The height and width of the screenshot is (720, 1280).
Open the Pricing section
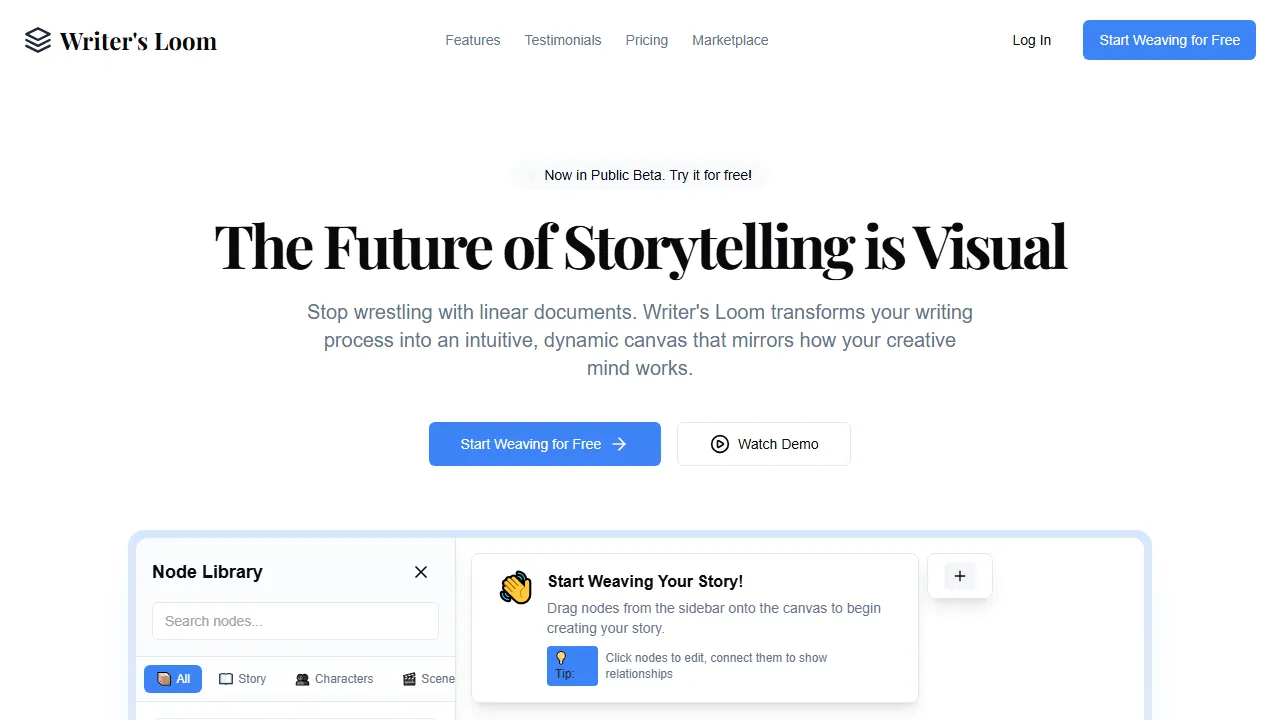646,40
